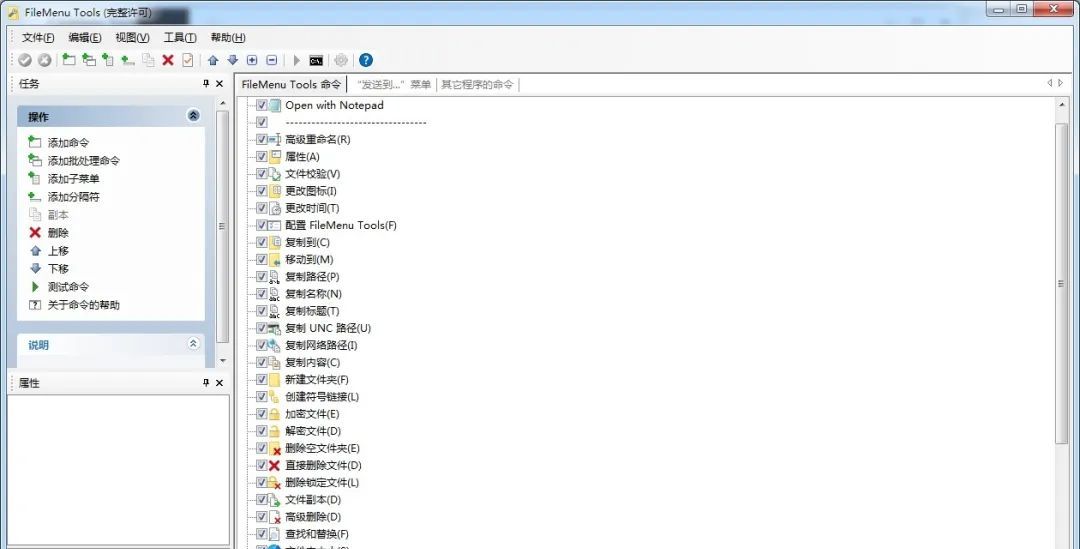Click the grey gear settings toolbar icon
The image size is (1080, 549).
click(x=341, y=61)
